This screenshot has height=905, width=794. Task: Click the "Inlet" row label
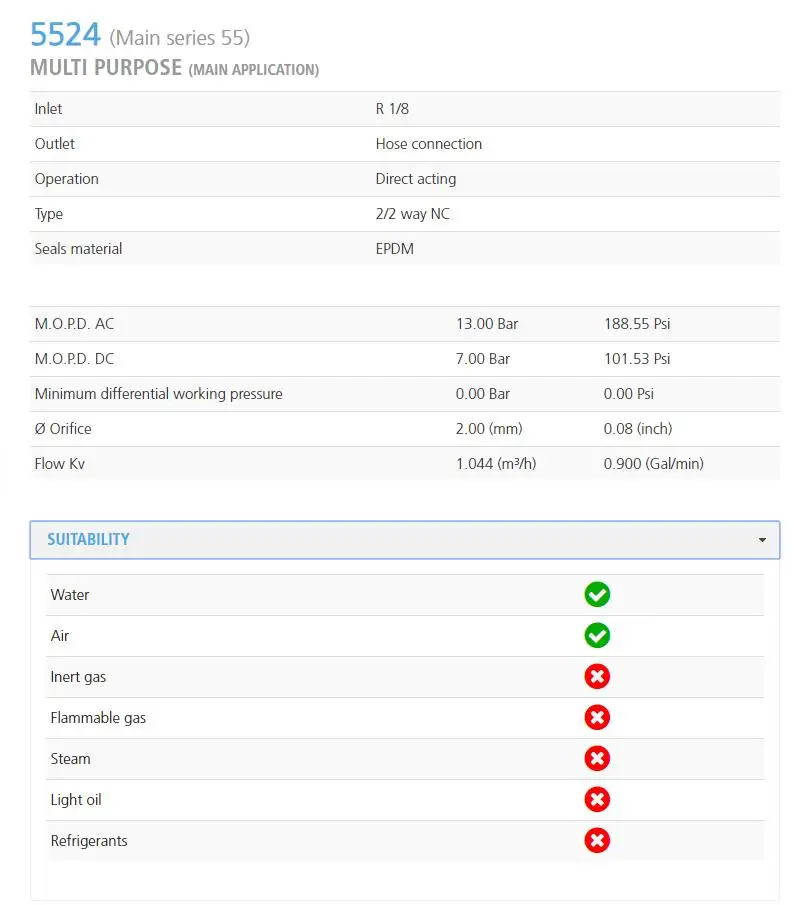48,109
